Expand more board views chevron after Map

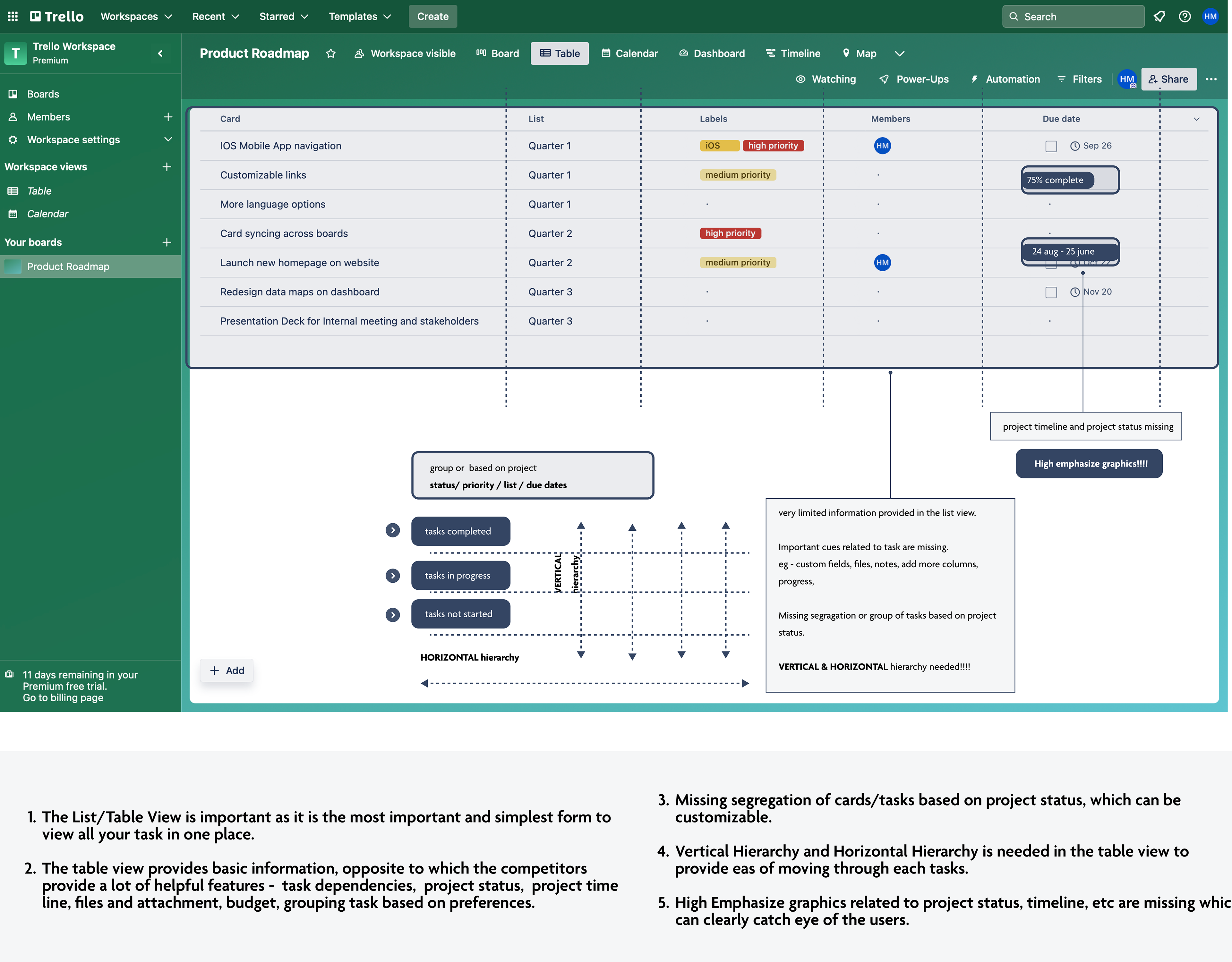point(899,54)
